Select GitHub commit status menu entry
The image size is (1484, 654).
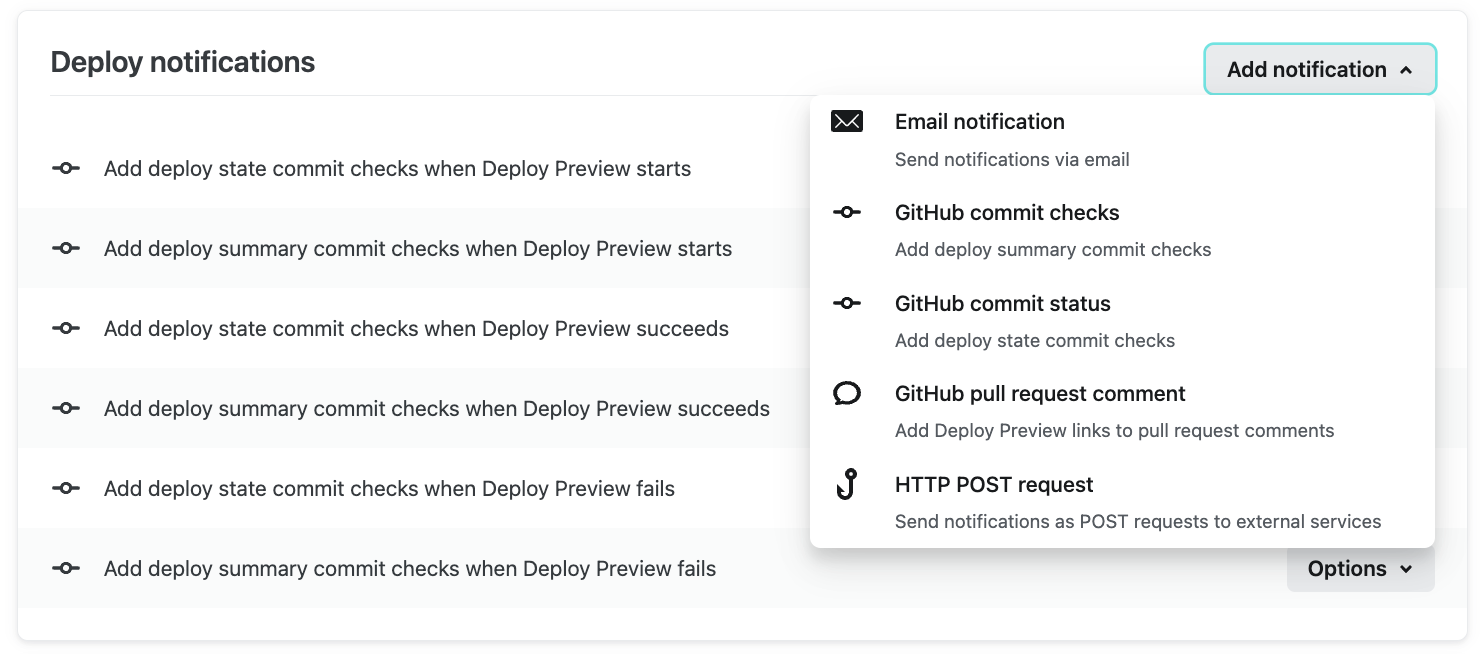(1003, 304)
